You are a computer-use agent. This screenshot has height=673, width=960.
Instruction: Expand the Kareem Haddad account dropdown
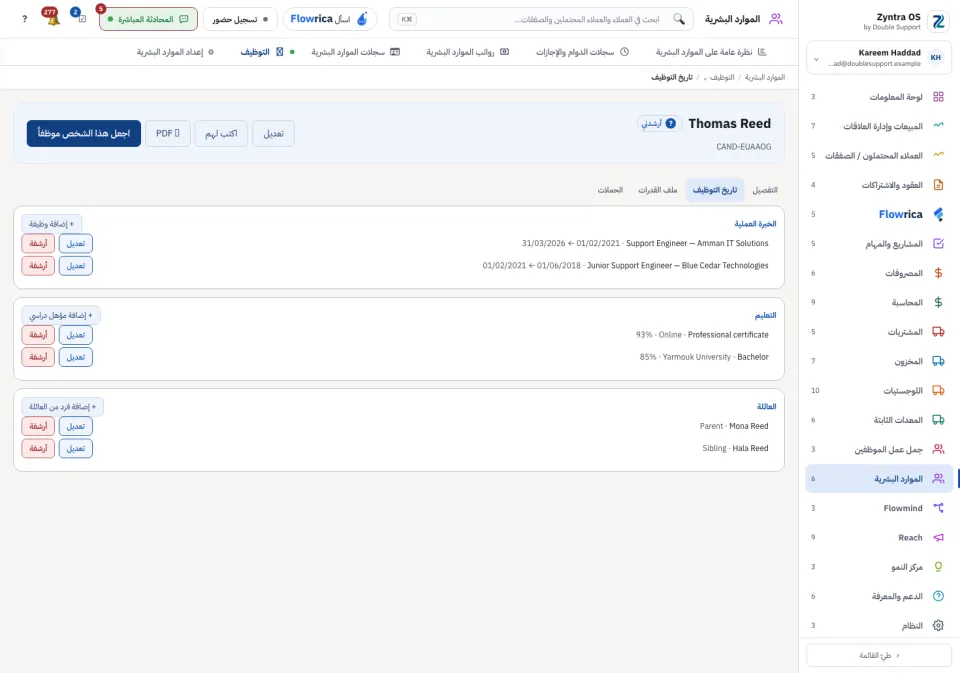[816, 59]
